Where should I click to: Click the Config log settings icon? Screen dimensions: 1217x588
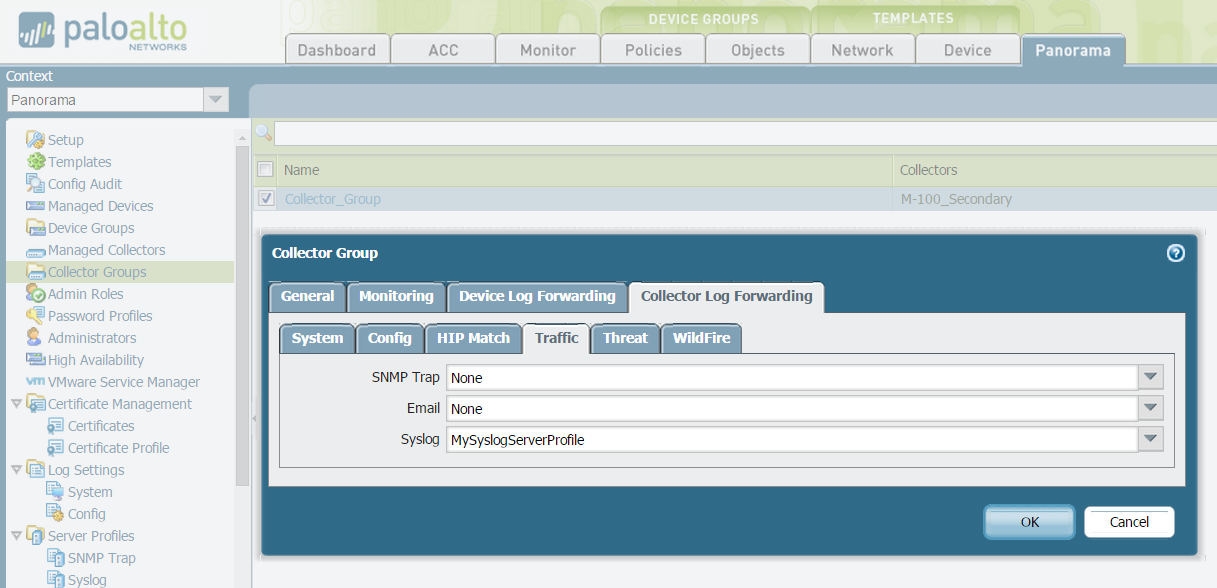point(56,514)
